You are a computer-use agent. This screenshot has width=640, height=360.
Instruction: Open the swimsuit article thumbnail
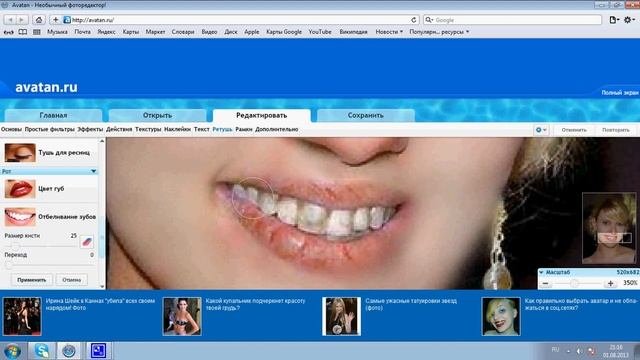pyautogui.click(x=182, y=316)
